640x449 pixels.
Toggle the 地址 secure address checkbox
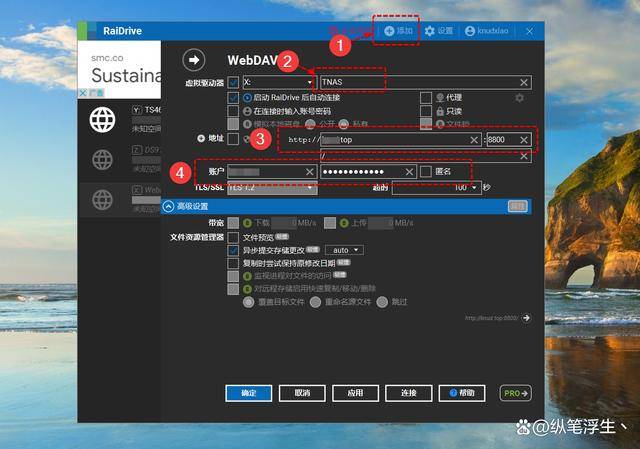(233, 139)
